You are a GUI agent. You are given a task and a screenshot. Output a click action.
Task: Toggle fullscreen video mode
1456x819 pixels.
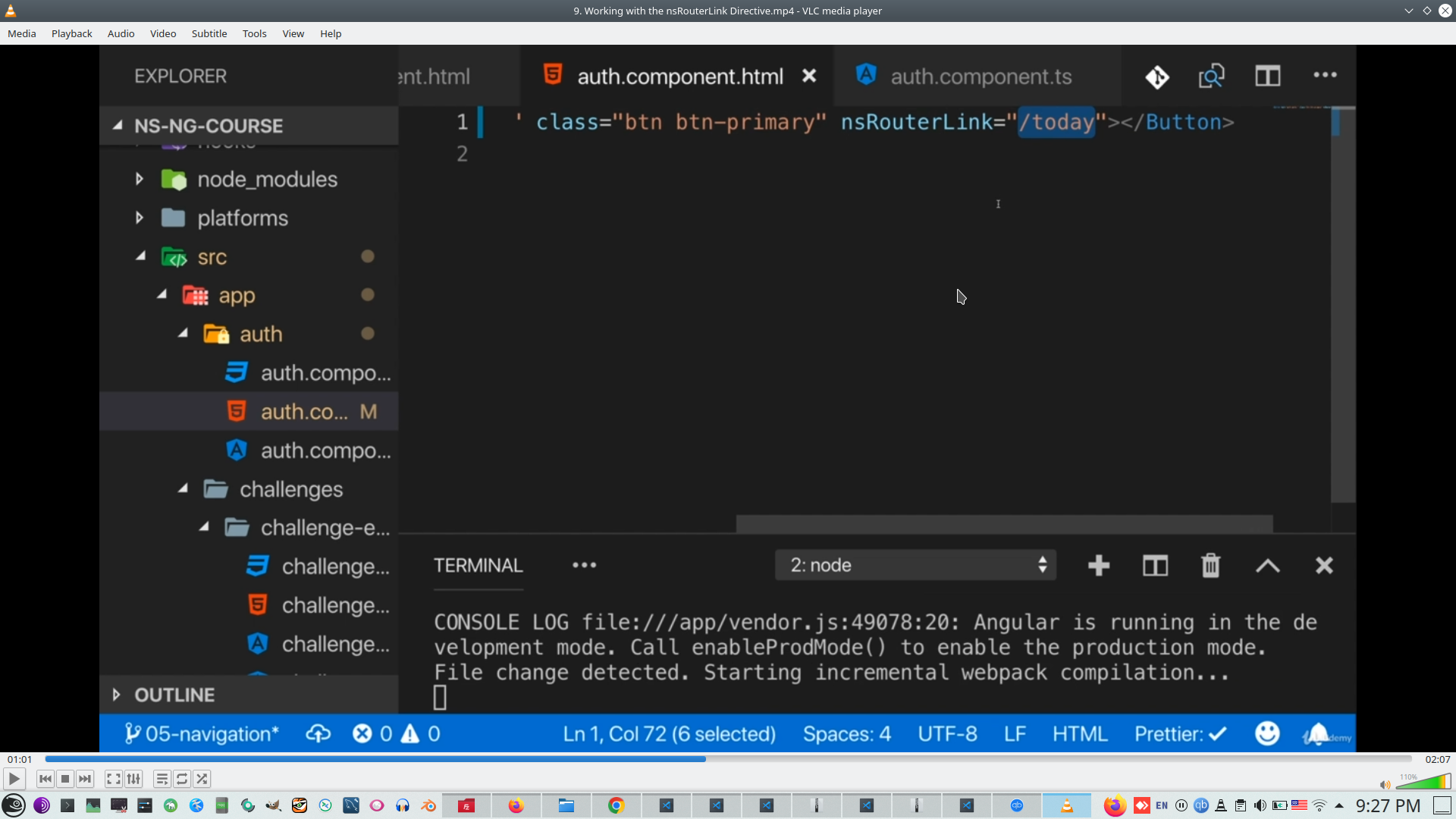[113, 779]
